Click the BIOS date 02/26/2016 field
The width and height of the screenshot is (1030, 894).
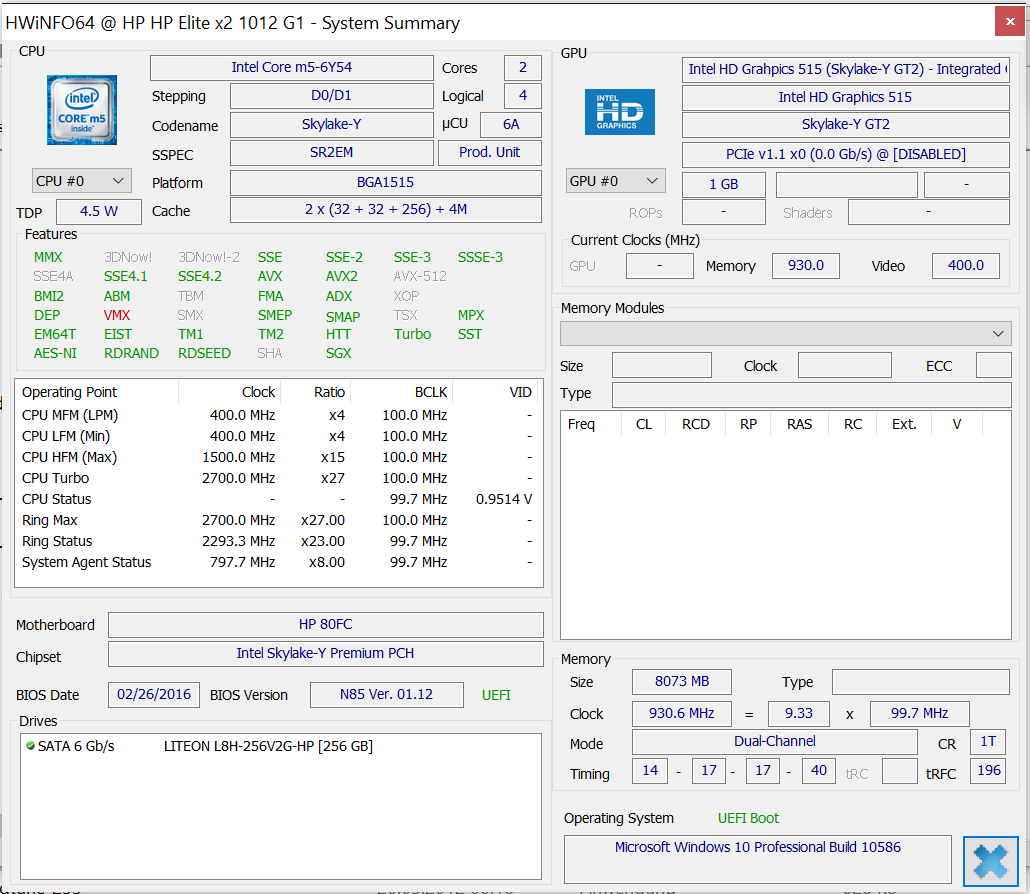tap(154, 695)
